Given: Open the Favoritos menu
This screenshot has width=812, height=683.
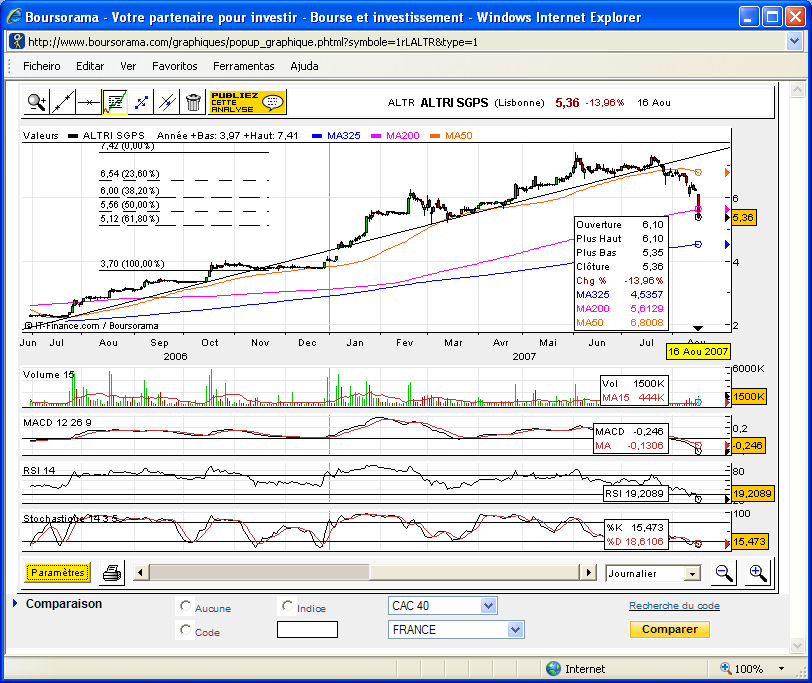Looking at the screenshot, I should [175, 66].
